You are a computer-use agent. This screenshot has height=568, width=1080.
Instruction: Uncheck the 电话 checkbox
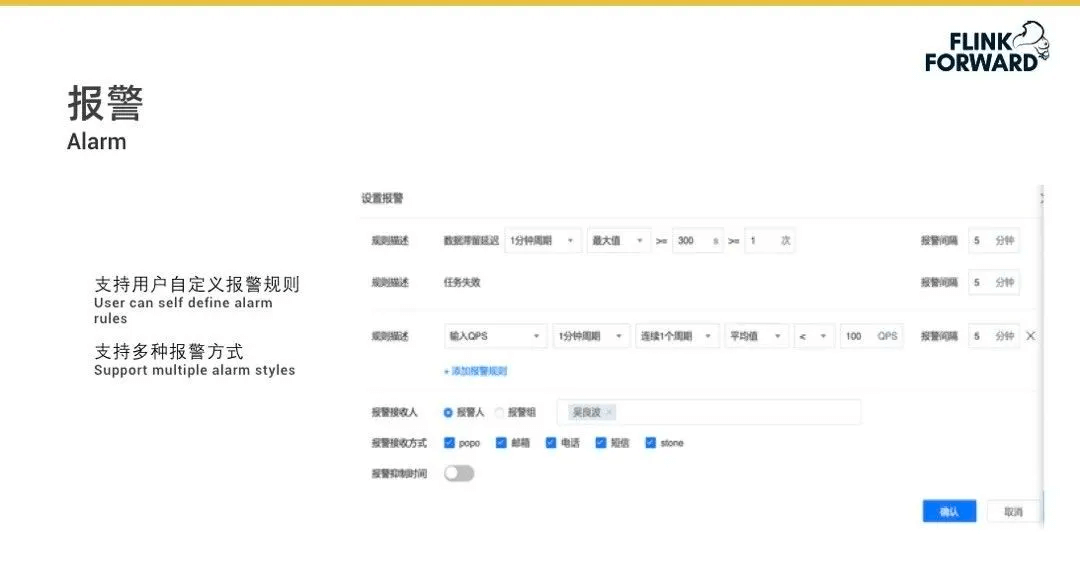[x=551, y=442]
